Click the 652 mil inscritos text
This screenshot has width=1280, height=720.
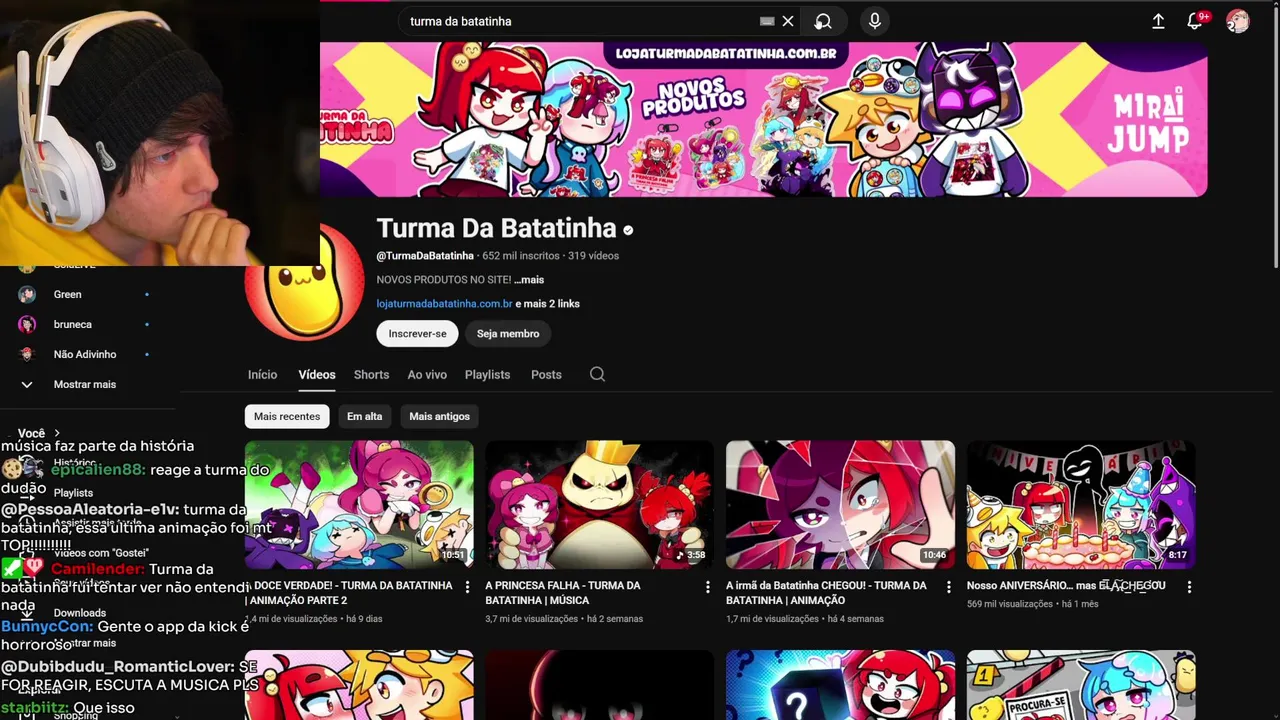(521, 256)
